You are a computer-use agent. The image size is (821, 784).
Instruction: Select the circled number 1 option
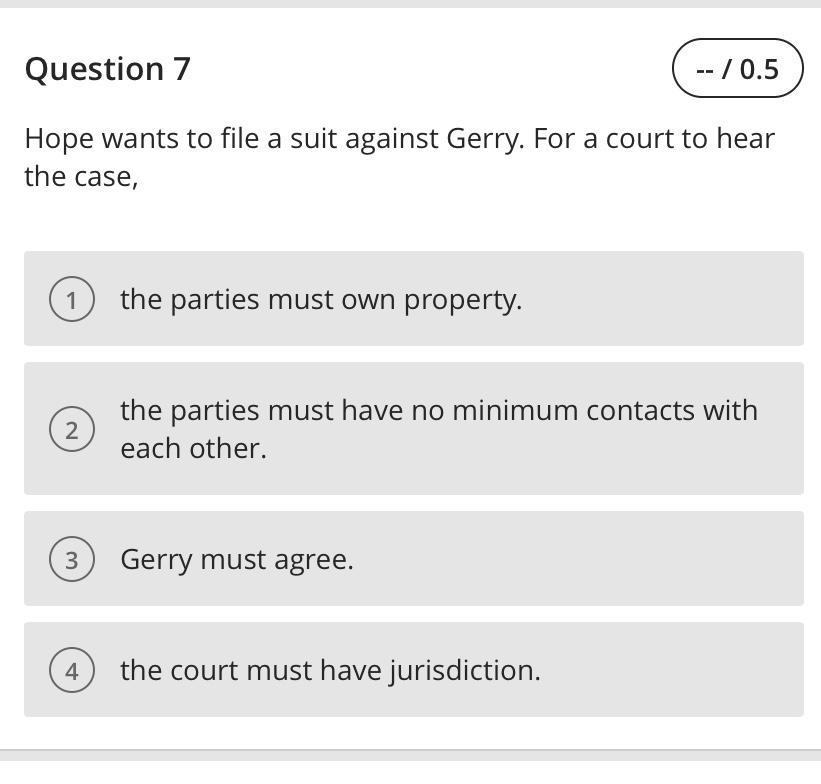71,299
